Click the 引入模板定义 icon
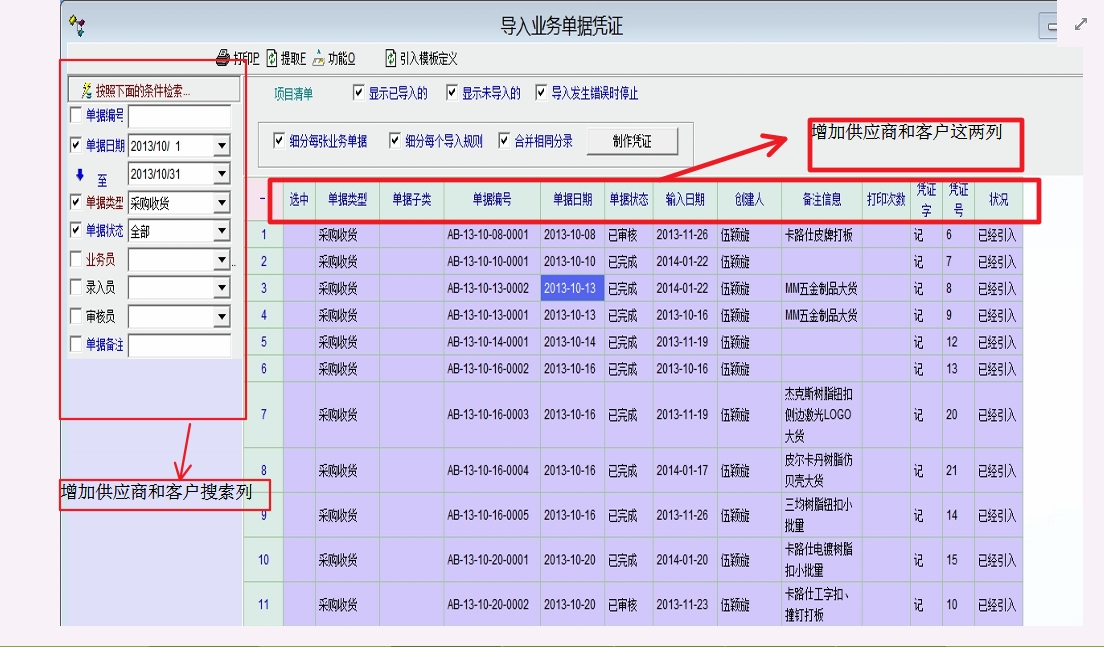This screenshot has height=647, width=1104. coord(390,58)
